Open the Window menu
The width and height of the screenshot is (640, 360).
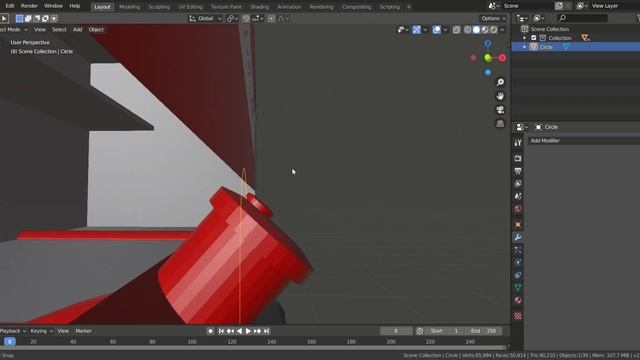click(53, 6)
